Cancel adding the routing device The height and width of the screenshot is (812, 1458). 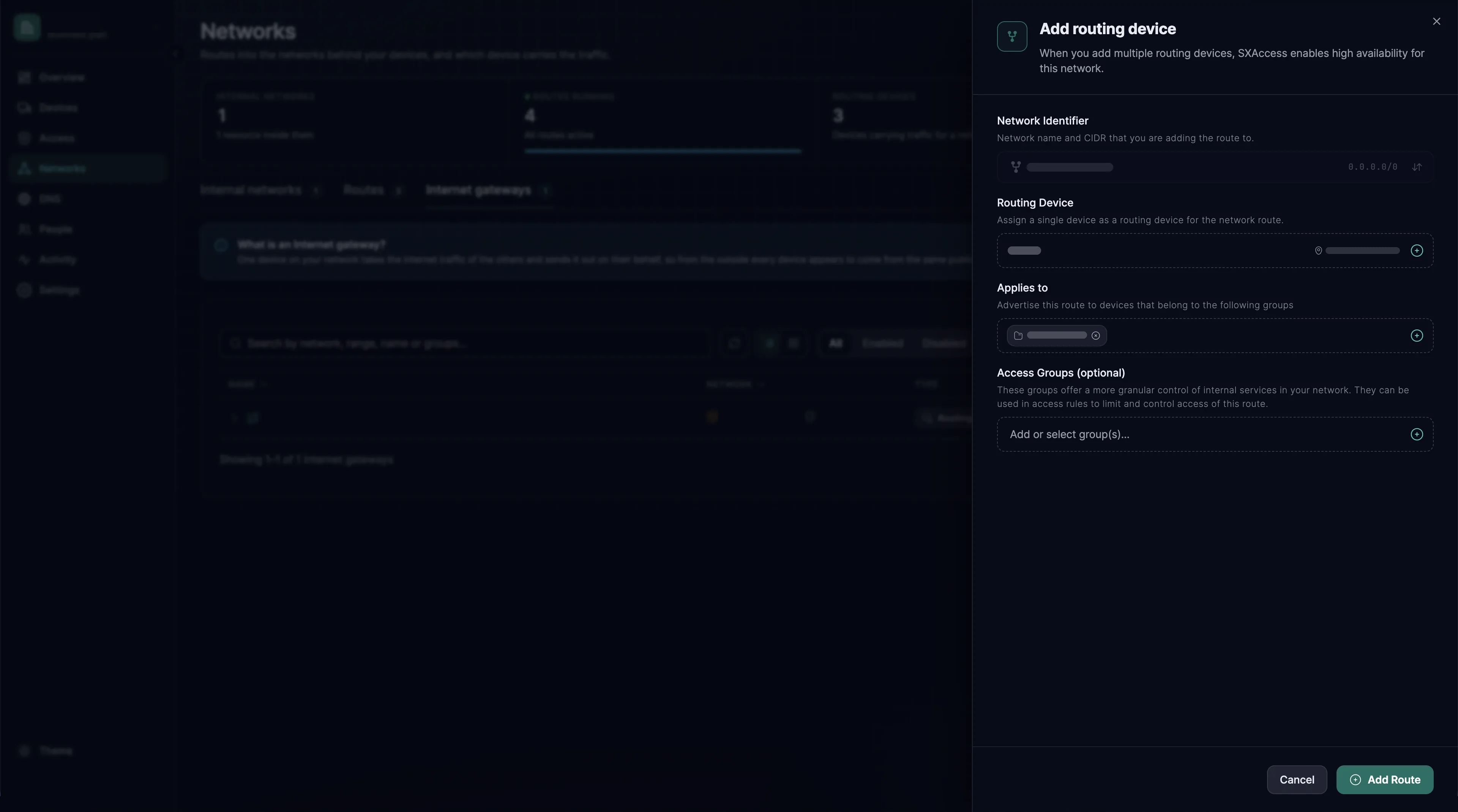pyautogui.click(x=1297, y=780)
